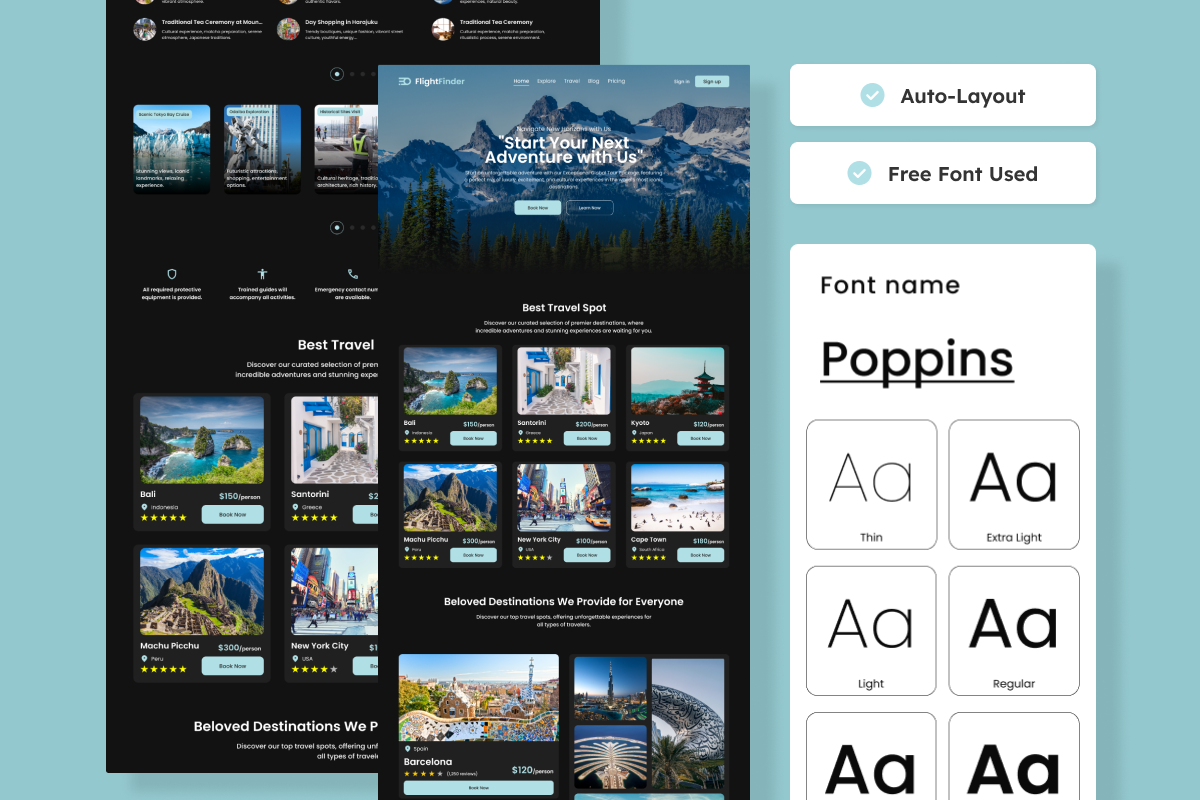This screenshot has height=800, width=1200.
Task: Click the "Font name" label
Action: (890, 285)
